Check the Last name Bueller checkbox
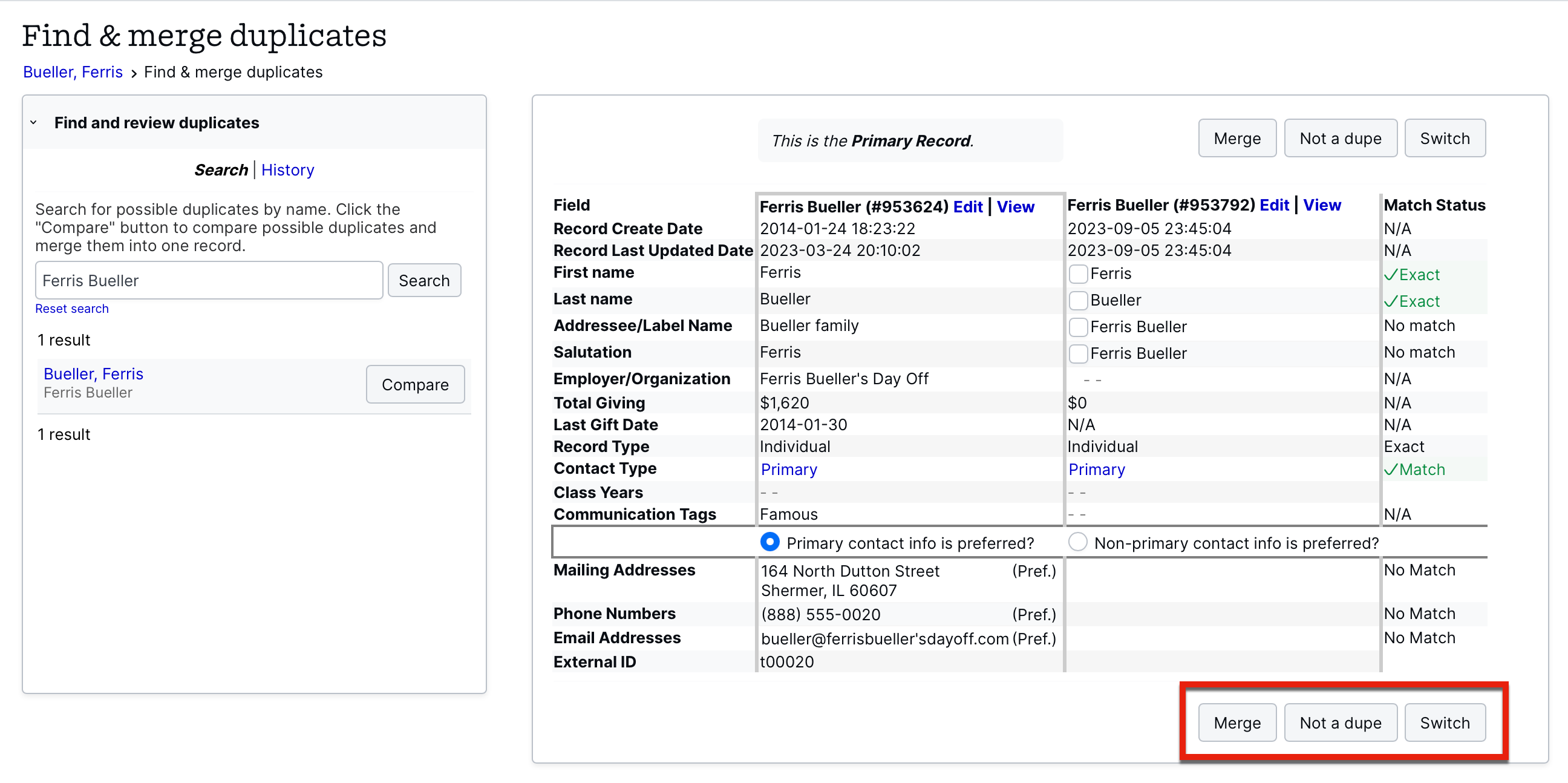Viewport: 1568px width, 783px height. 1077,300
